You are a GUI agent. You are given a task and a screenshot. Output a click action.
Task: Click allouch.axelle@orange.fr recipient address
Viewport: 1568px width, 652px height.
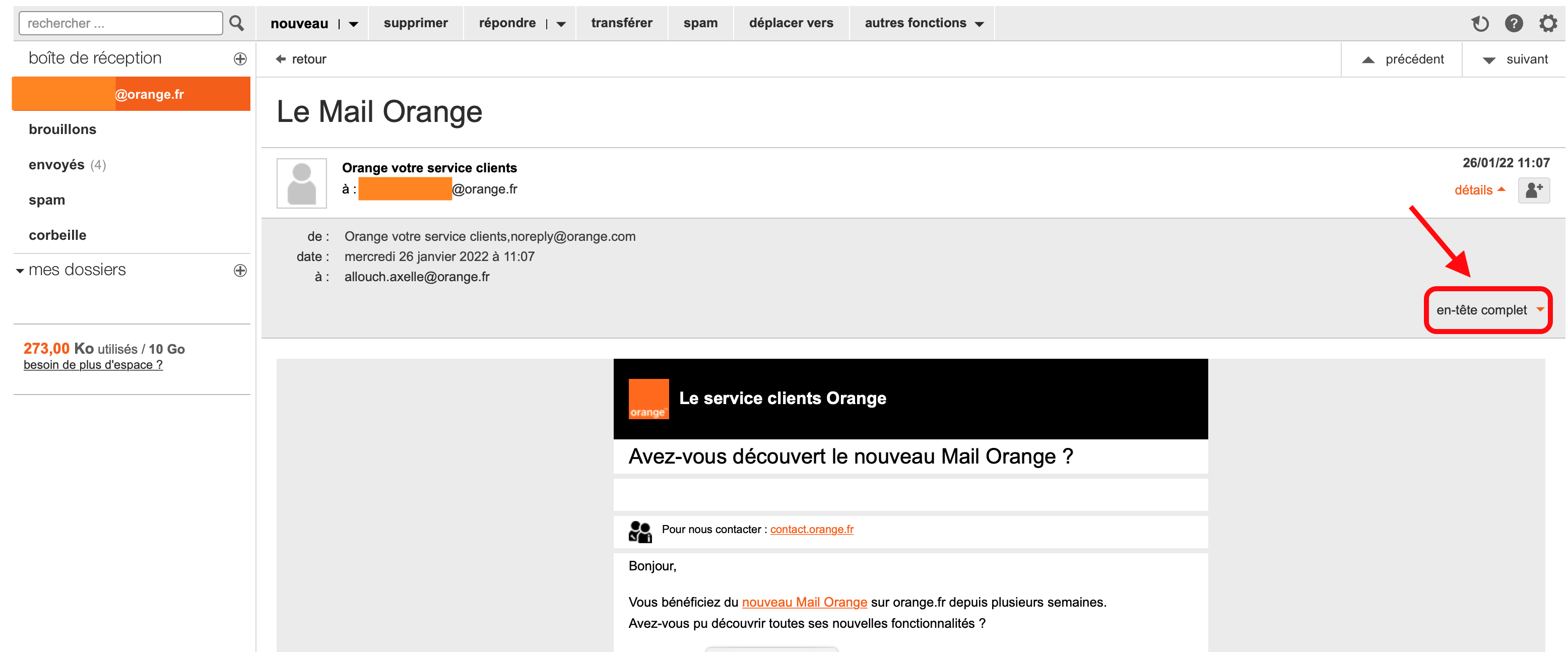tap(417, 277)
